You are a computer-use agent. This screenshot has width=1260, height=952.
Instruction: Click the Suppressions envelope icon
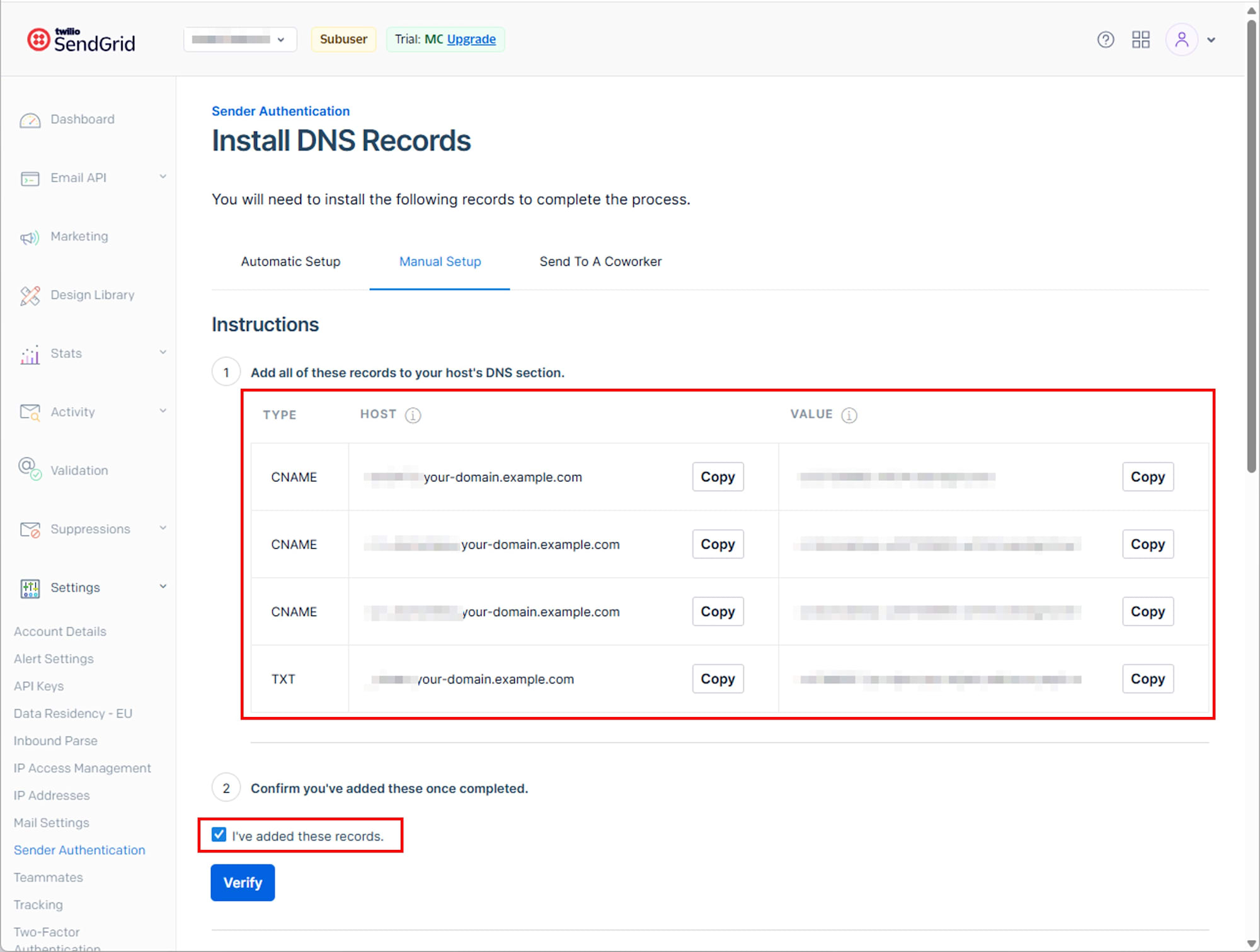[30, 529]
